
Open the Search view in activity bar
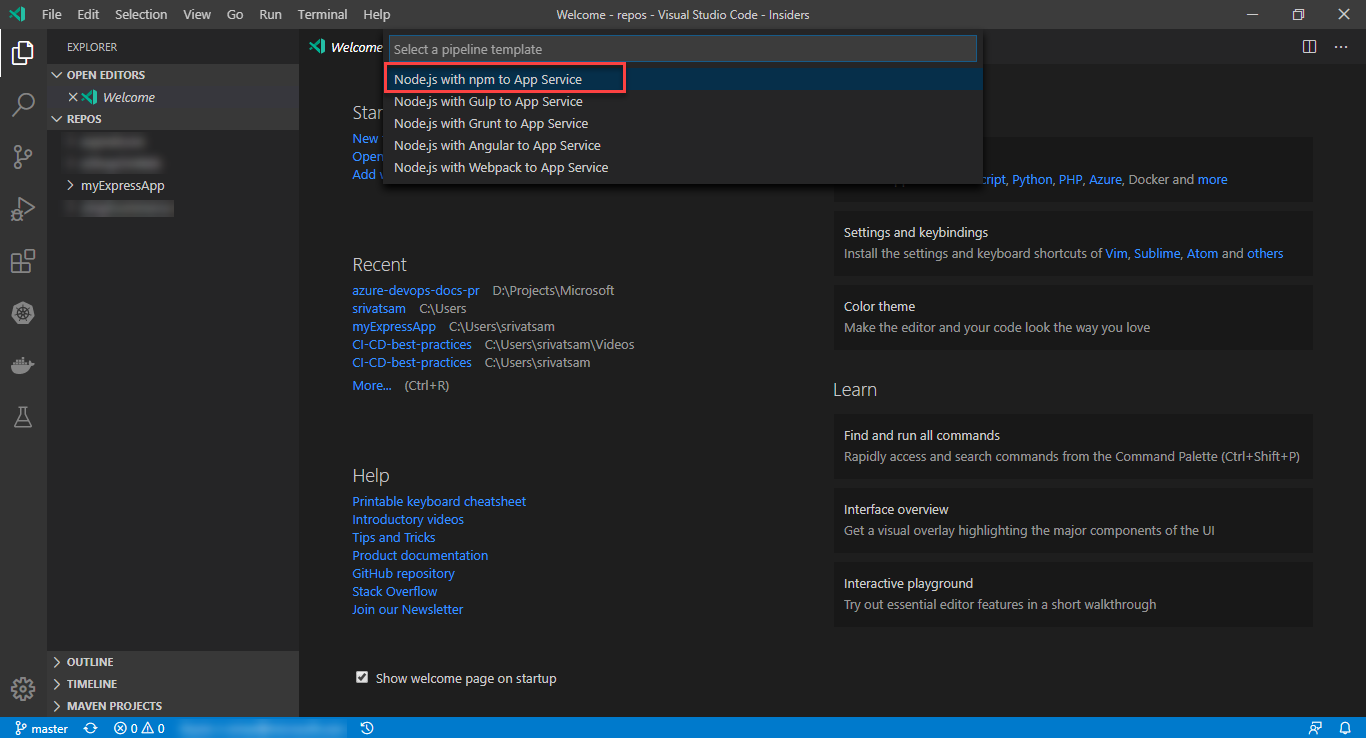(23, 105)
